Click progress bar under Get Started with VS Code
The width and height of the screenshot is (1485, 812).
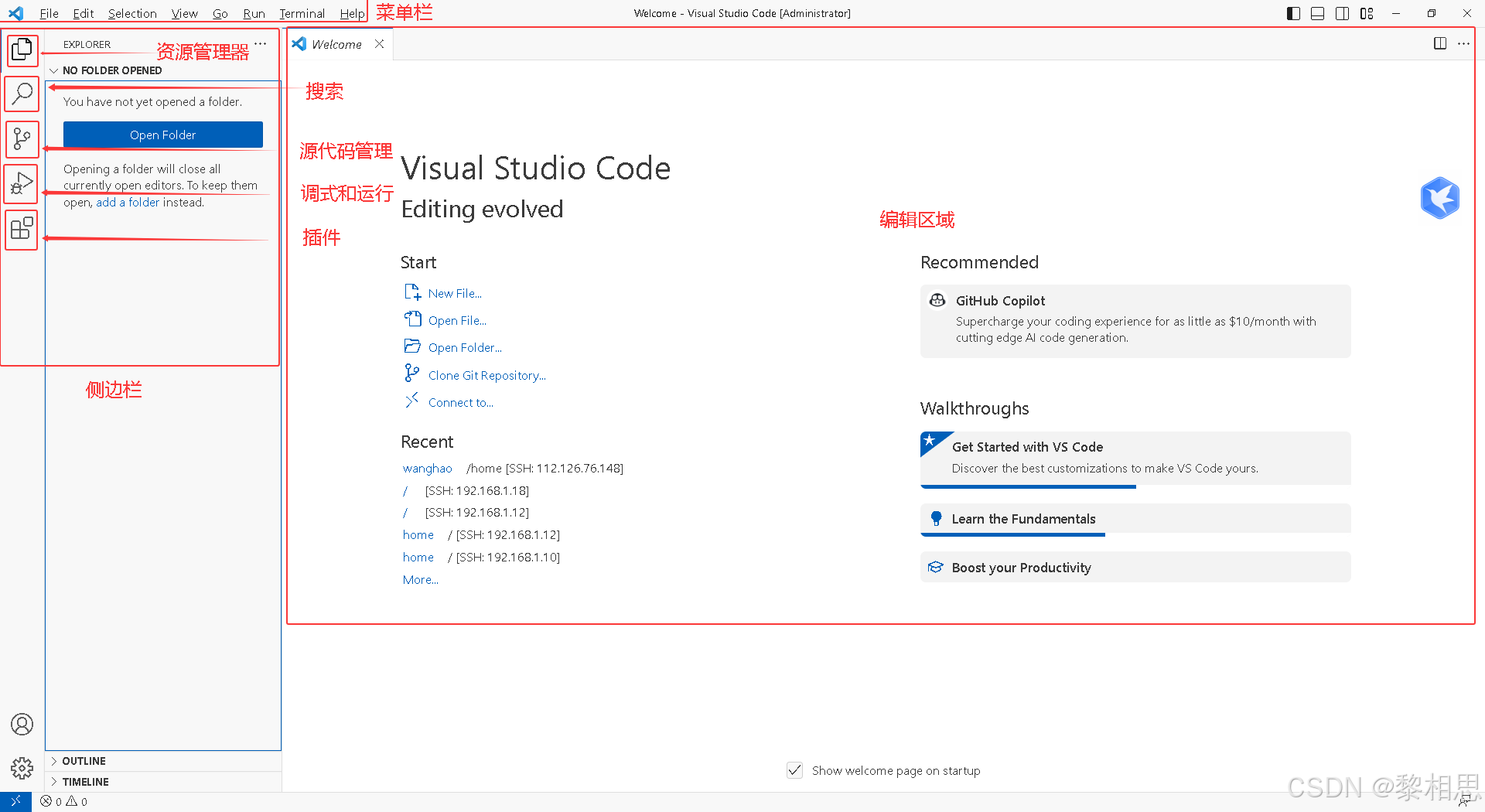click(x=1028, y=486)
